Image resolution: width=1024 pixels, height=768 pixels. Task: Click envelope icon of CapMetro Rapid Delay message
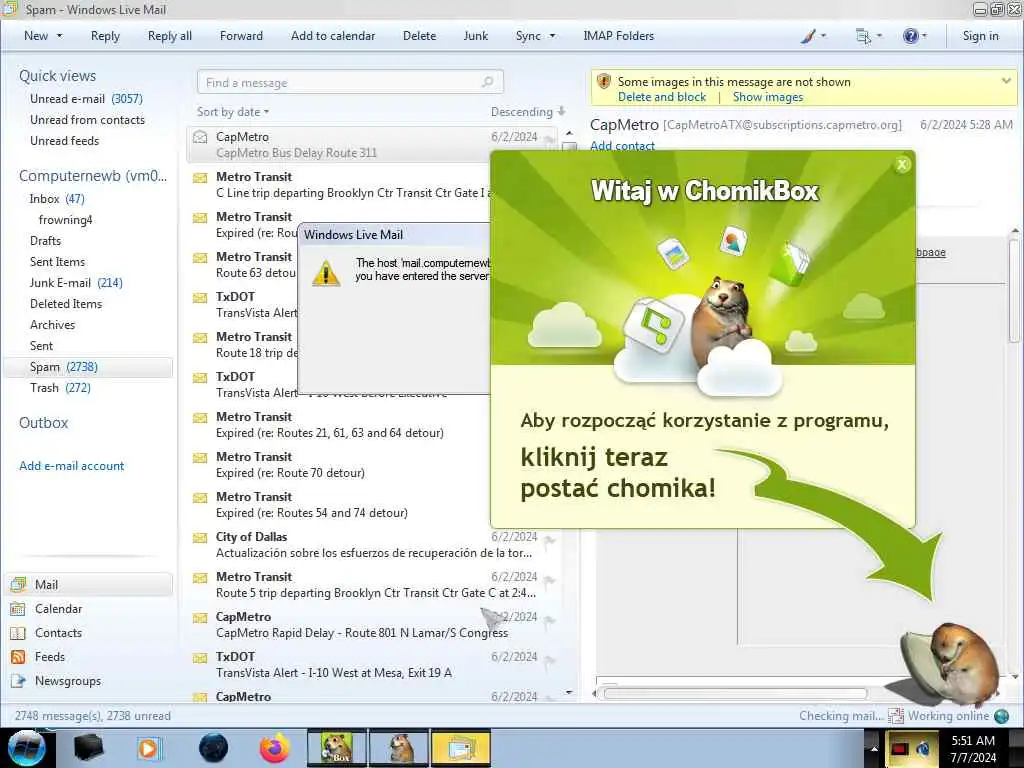[200, 618]
